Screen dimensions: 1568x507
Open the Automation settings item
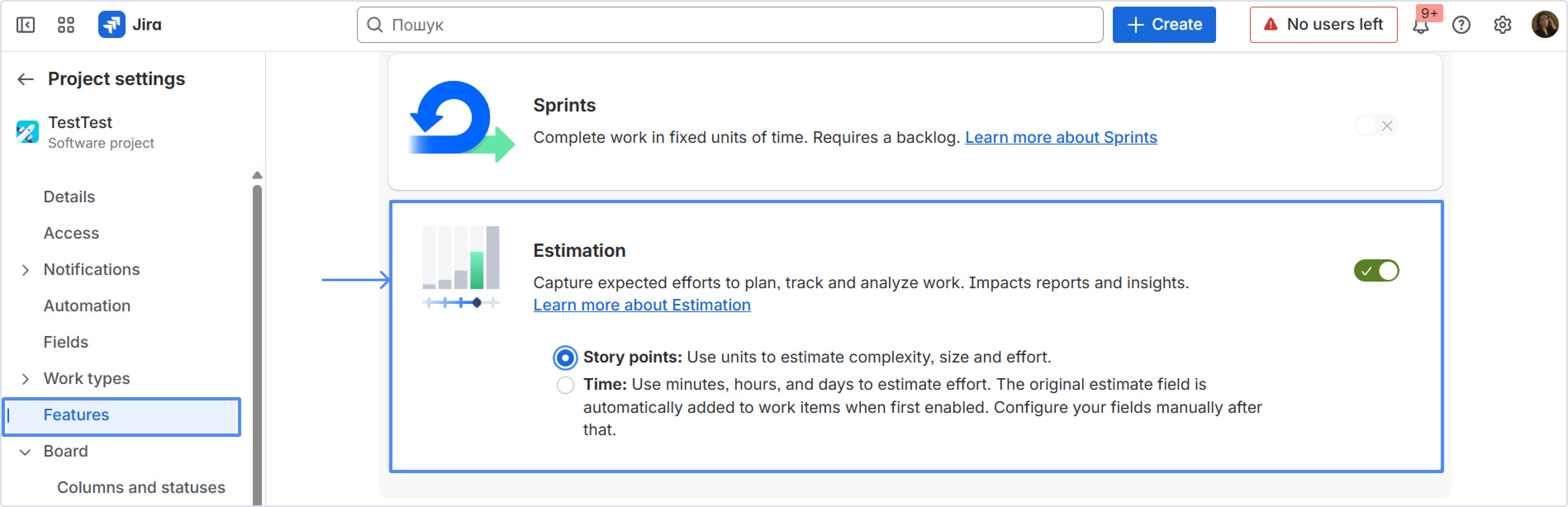(87, 306)
